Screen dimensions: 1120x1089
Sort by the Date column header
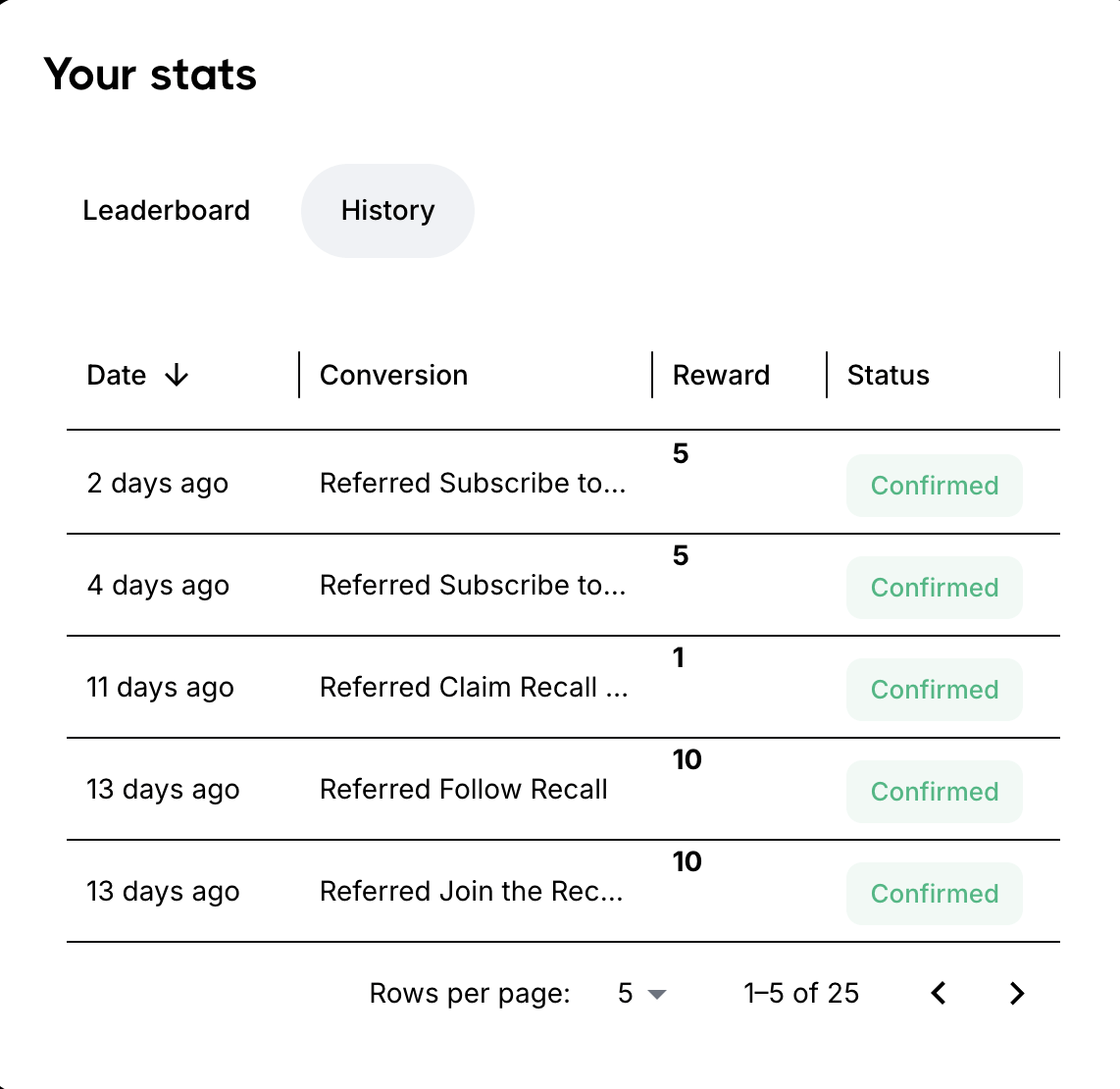point(117,375)
